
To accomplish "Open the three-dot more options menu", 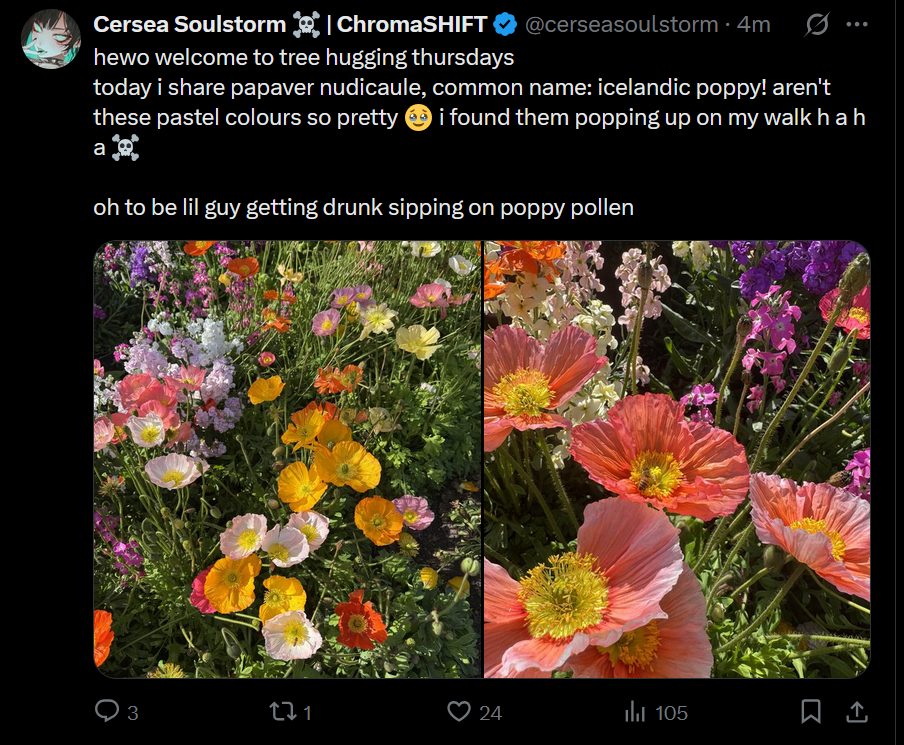I will [857, 24].
